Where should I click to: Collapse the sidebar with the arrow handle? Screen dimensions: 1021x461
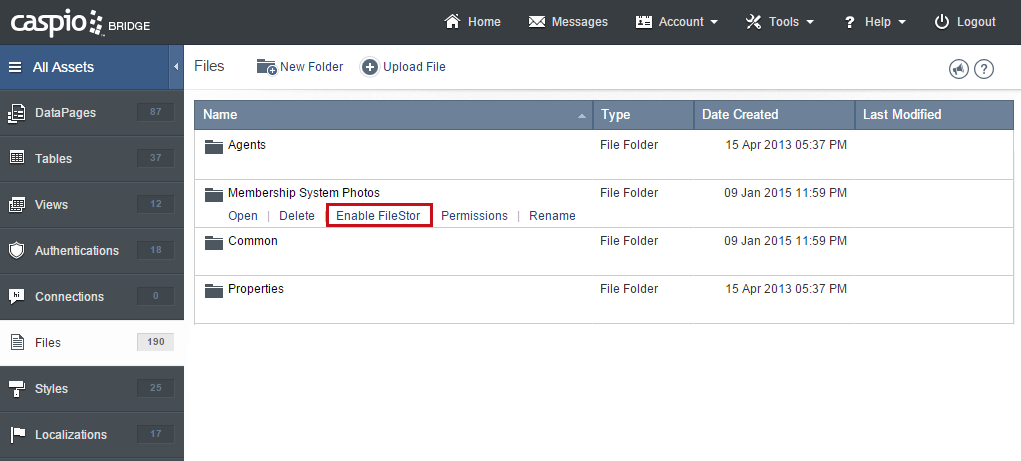pos(176,67)
